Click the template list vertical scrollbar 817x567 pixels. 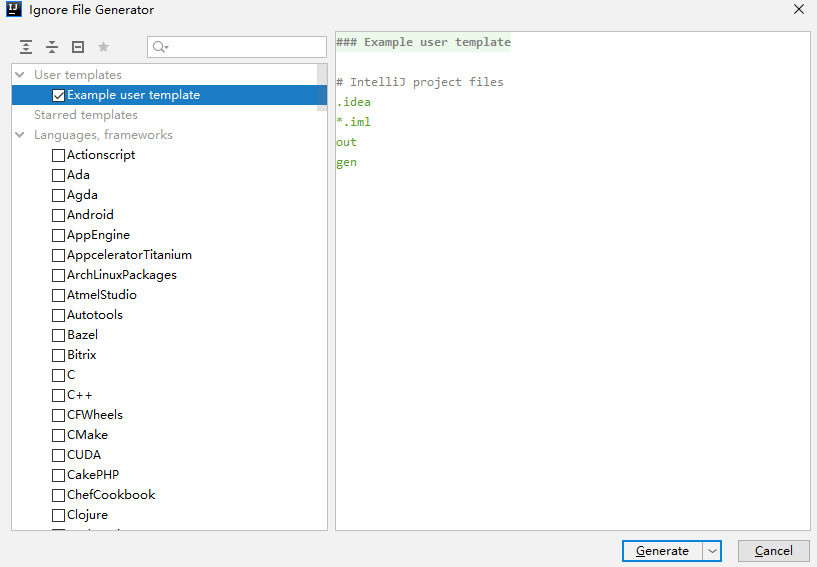(x=322, y=87)
